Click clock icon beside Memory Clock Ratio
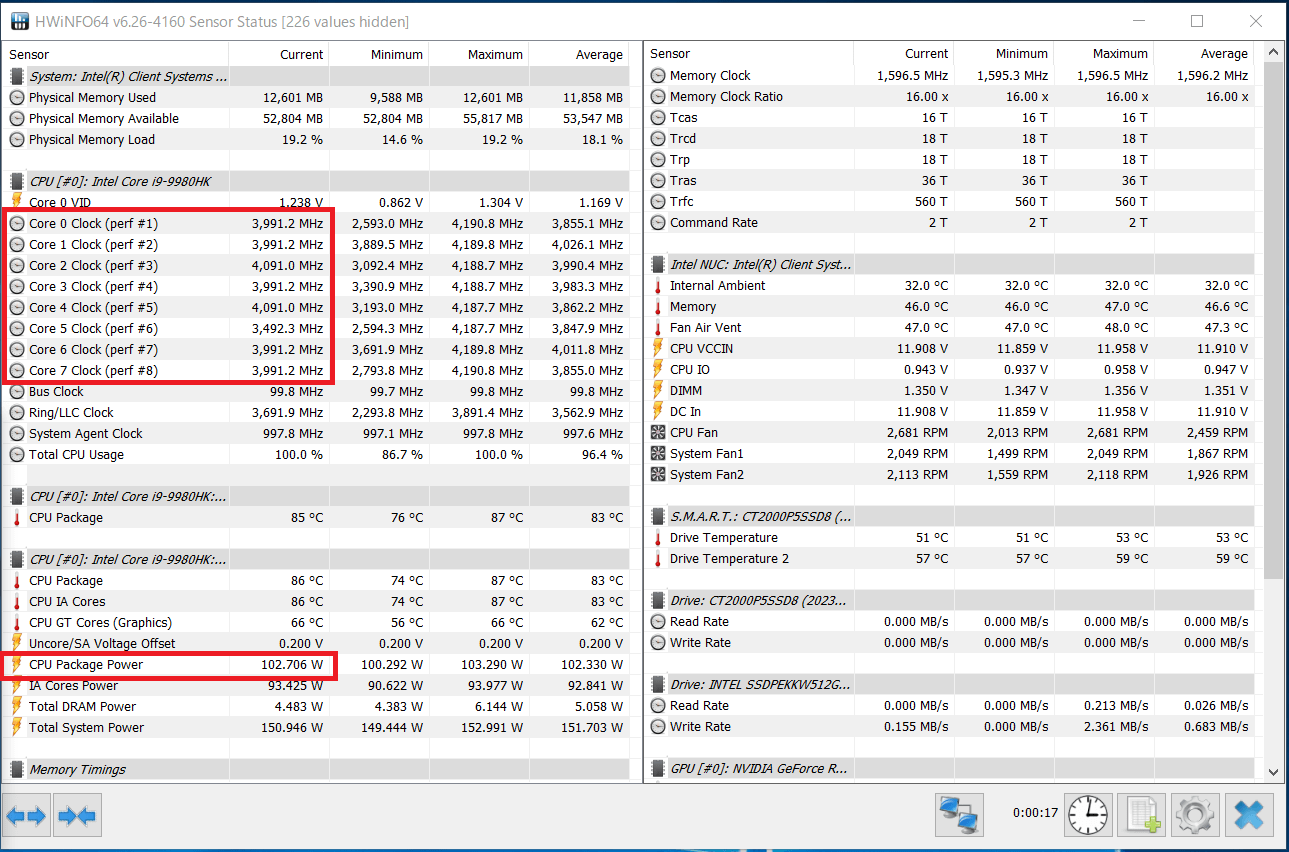1289x852 pixels. pyautogui.click(x=658, y=97)
